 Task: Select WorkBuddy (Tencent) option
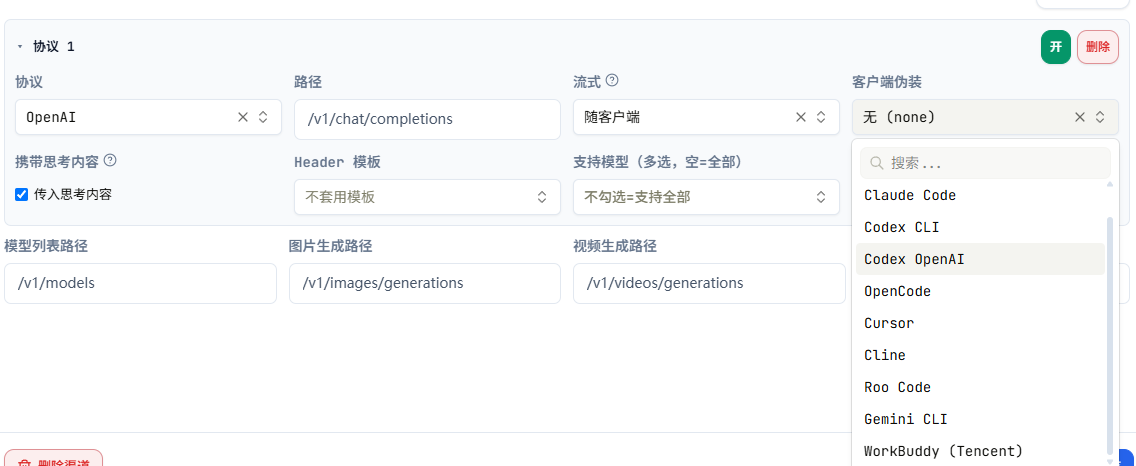(x=980, y=451)
